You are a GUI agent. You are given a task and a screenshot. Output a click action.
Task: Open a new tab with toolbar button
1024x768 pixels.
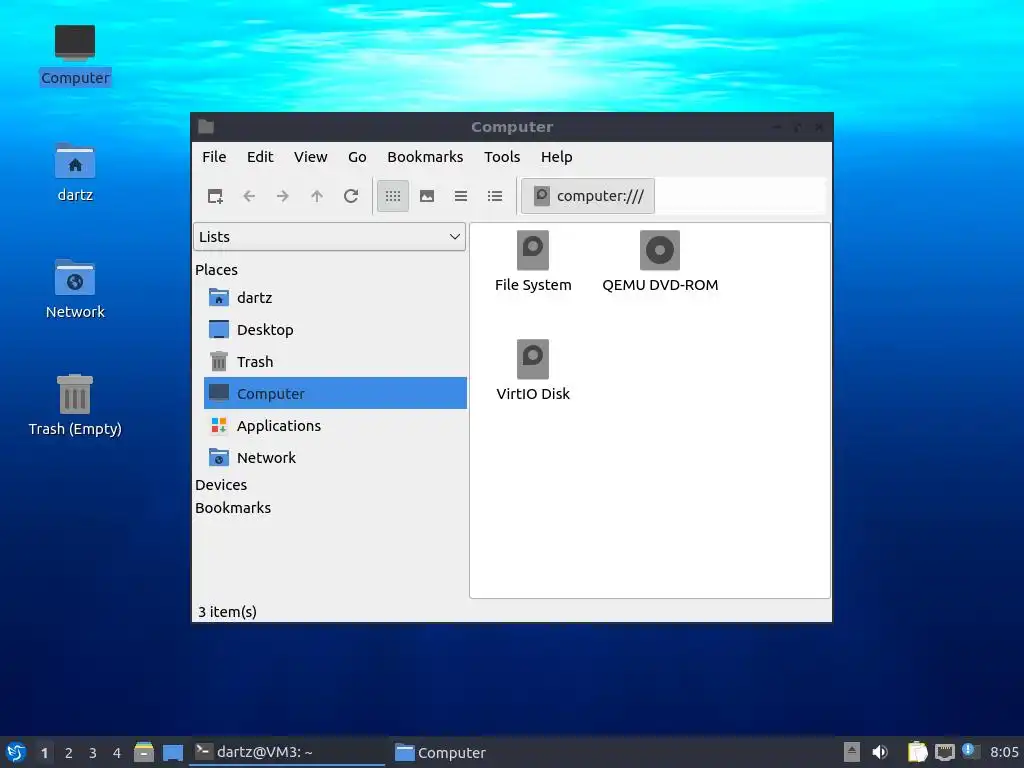click(215, 196)
